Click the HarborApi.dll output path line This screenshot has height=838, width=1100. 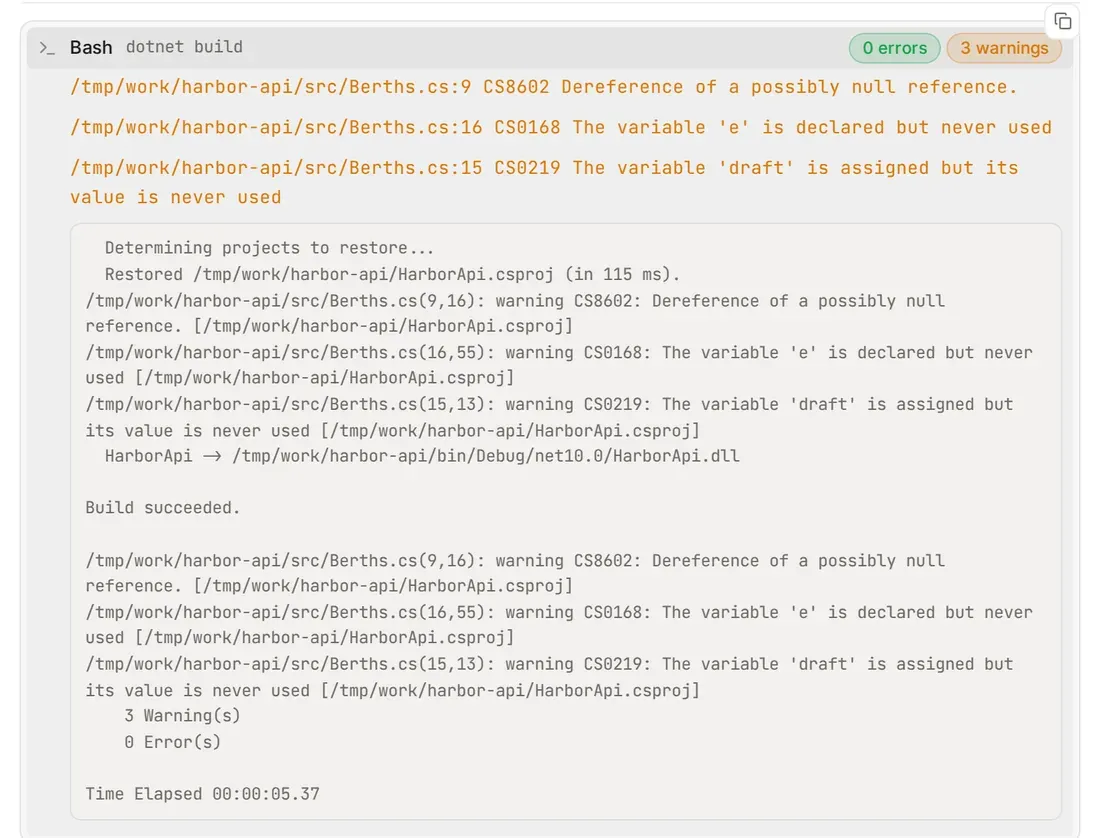coord(422,456)
